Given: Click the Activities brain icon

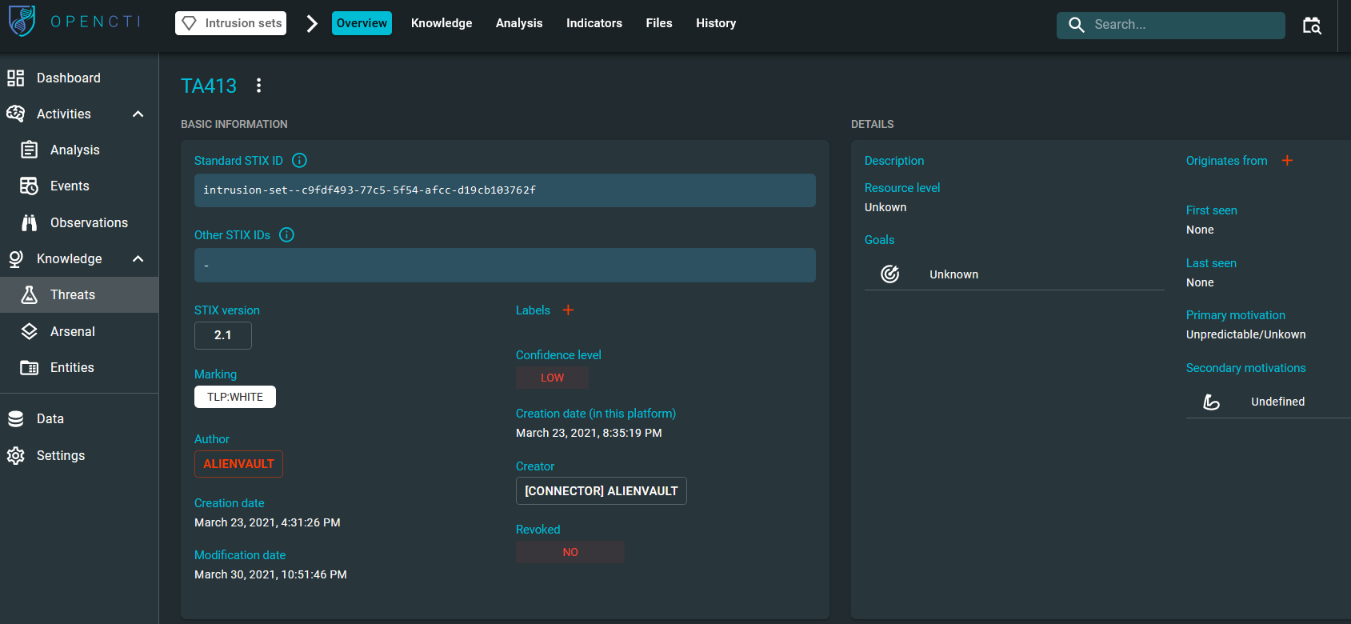Looking at the screenshot, I should click(16, 114).
